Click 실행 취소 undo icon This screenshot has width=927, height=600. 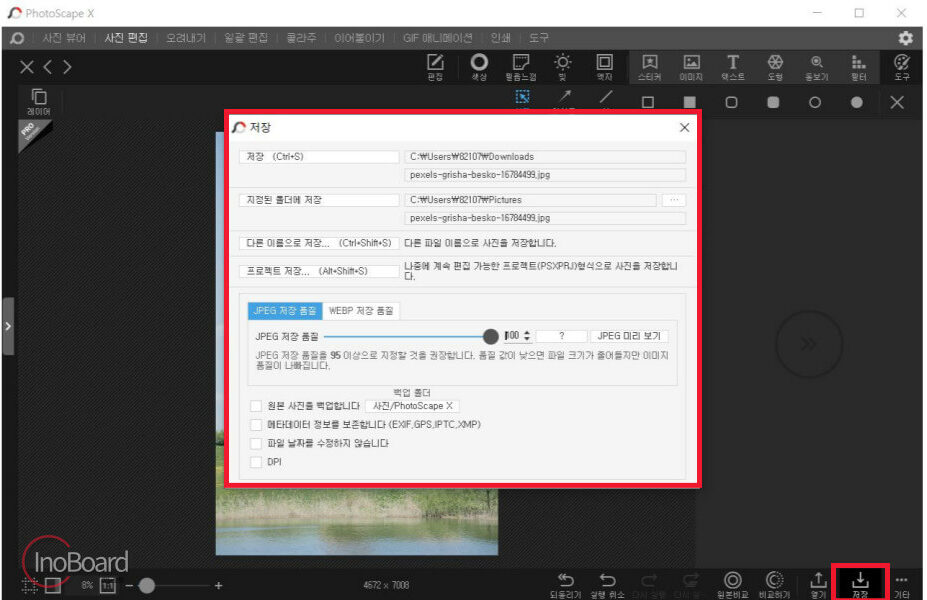pos(607,585)
